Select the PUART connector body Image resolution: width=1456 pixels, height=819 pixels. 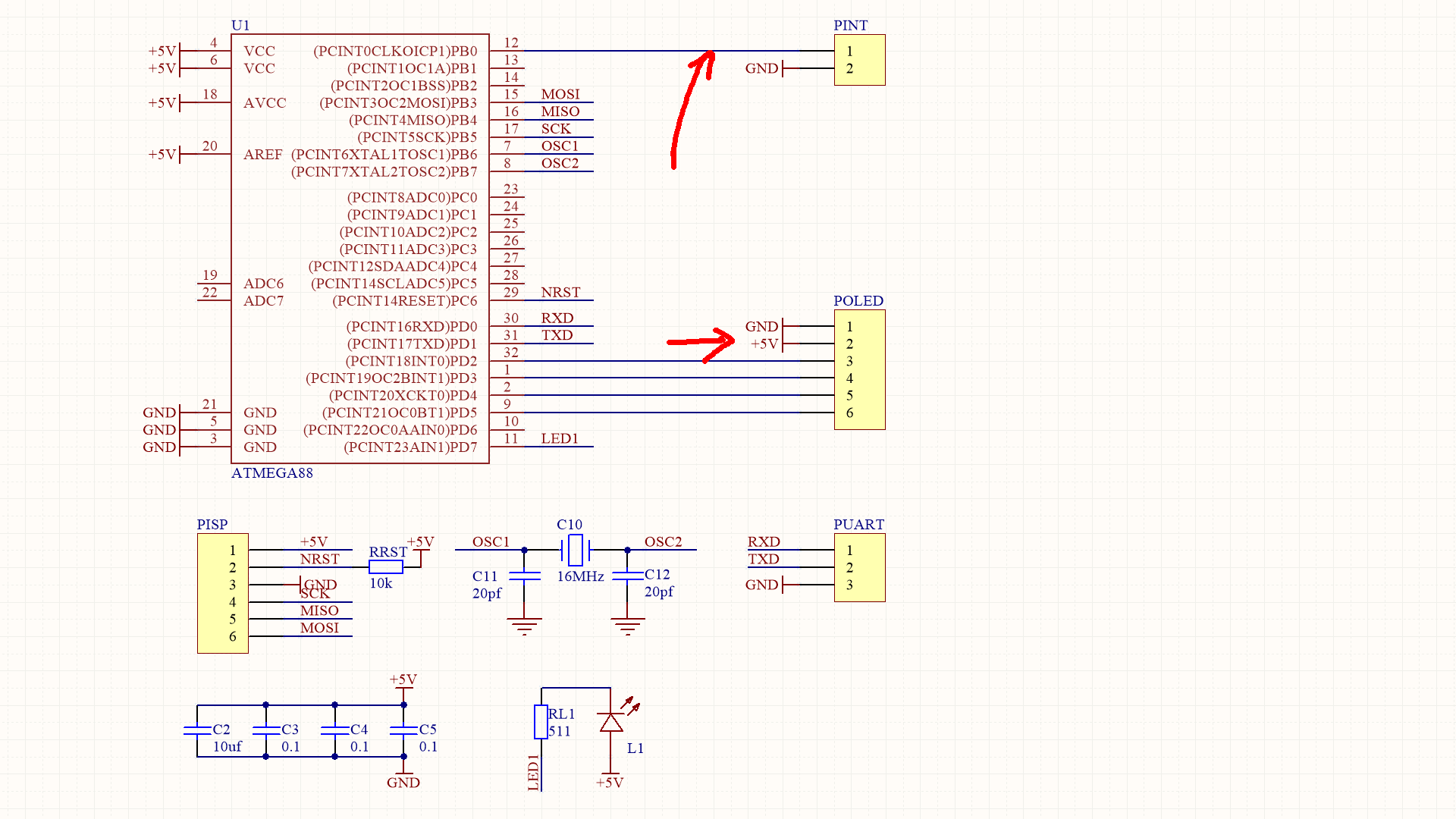coord(860,567)
